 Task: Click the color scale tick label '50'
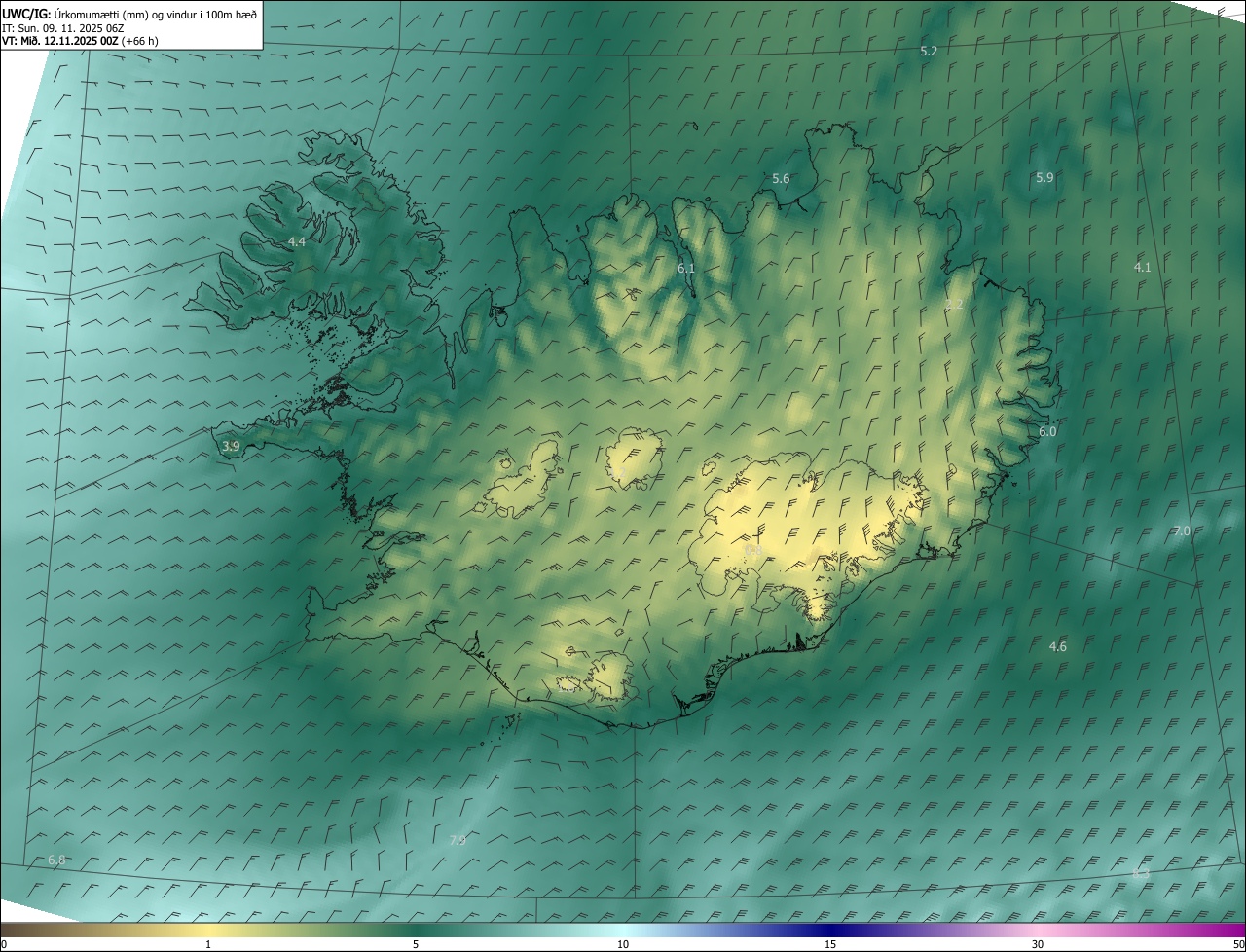click(x=1238, y=944)
